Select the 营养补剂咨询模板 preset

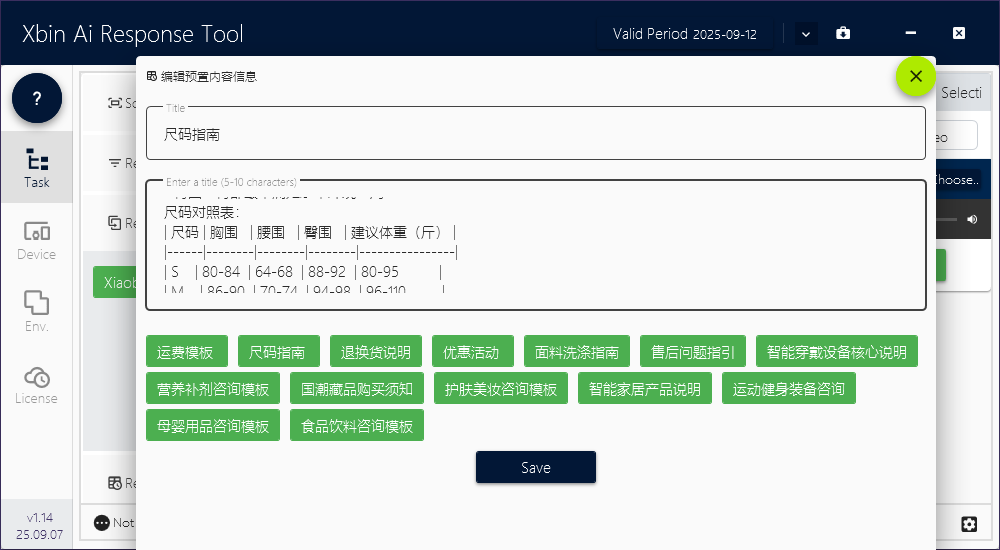(x=213, y=389)
